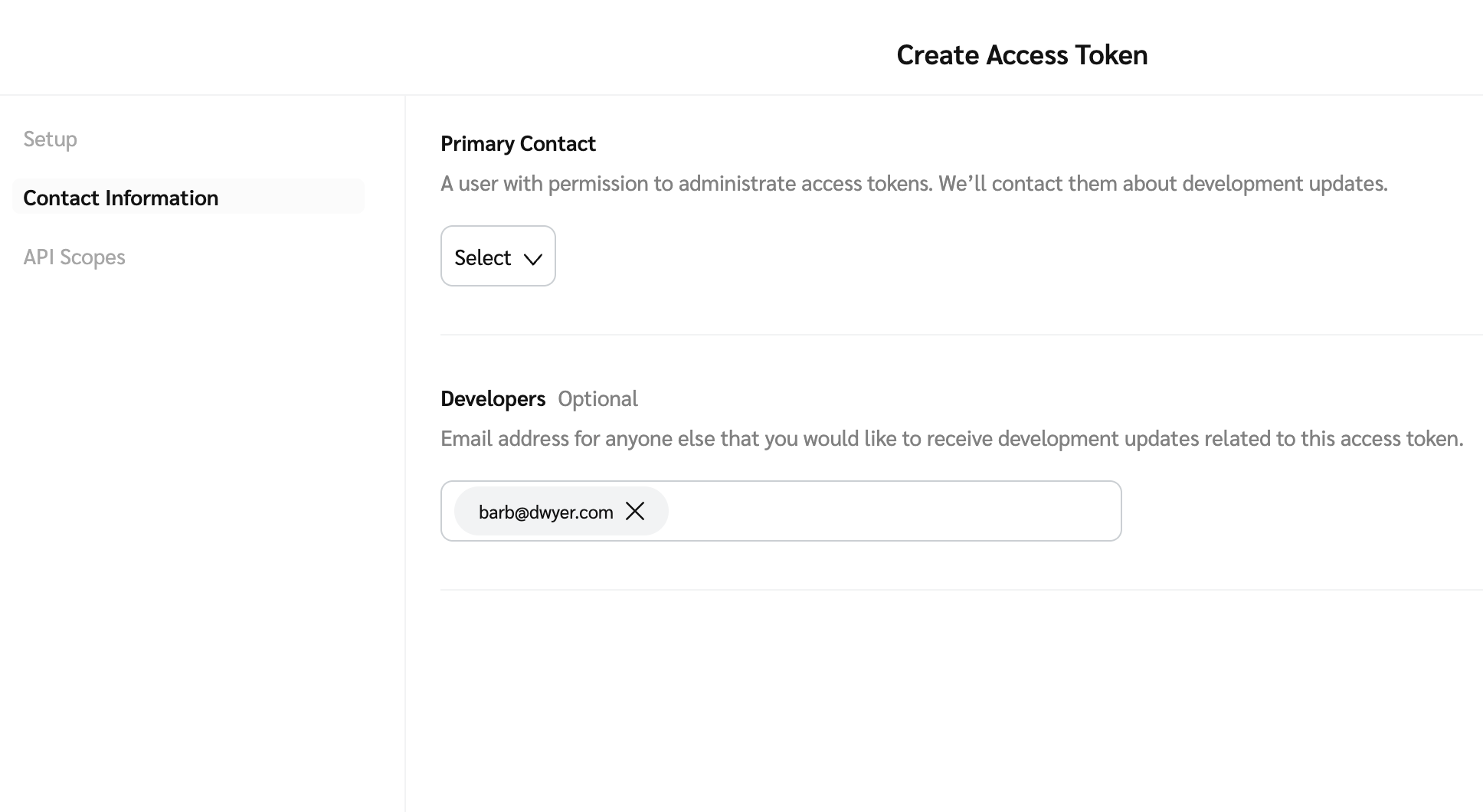Remove the barb@dwyer.com email chip
This screenshot has width=1483, height=812.
click(x=635, y=512)
